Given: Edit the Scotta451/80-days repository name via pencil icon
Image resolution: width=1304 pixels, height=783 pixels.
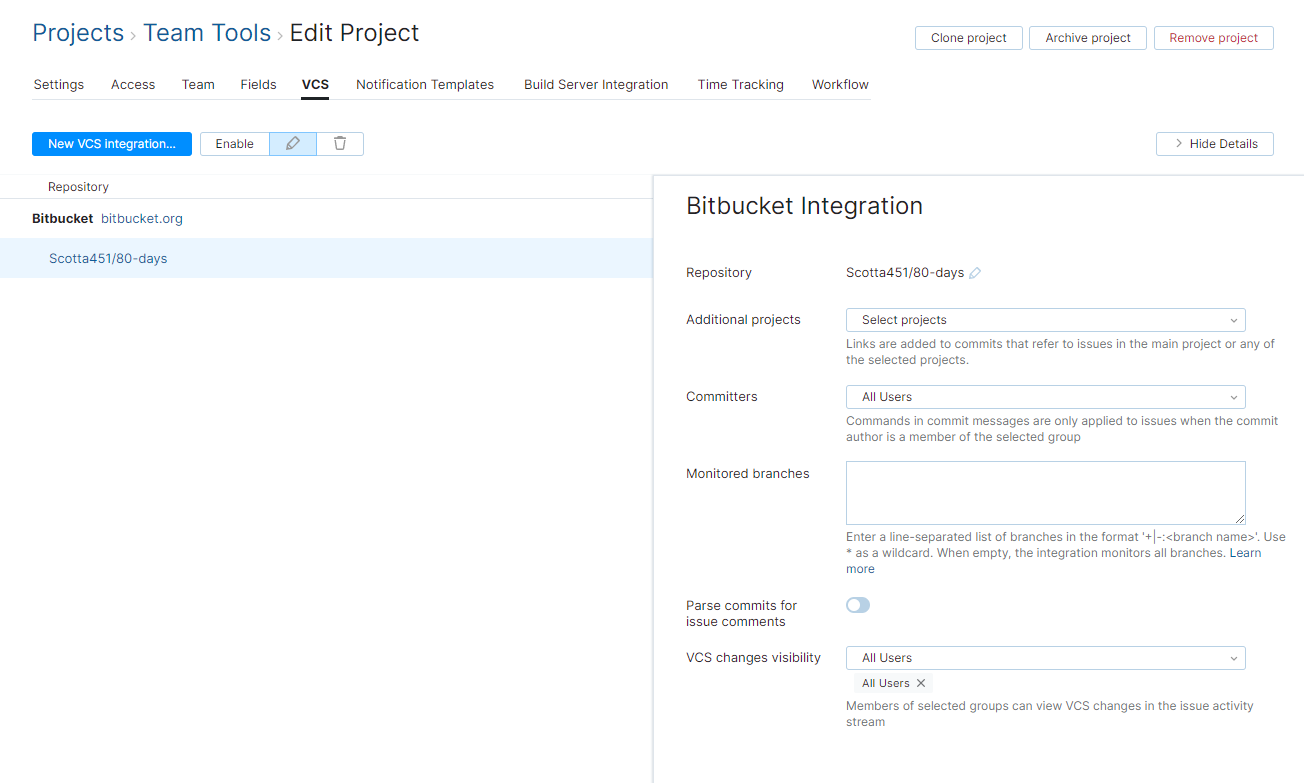Looking at the screenshot, I should (975, 272).
